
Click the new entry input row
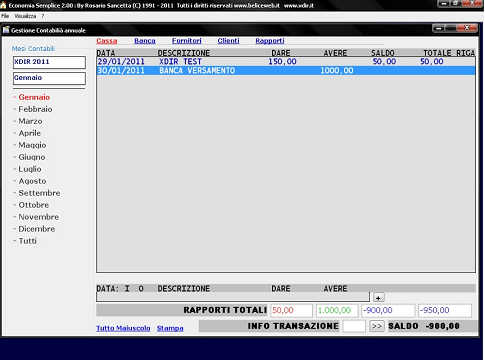click(233, 297)
